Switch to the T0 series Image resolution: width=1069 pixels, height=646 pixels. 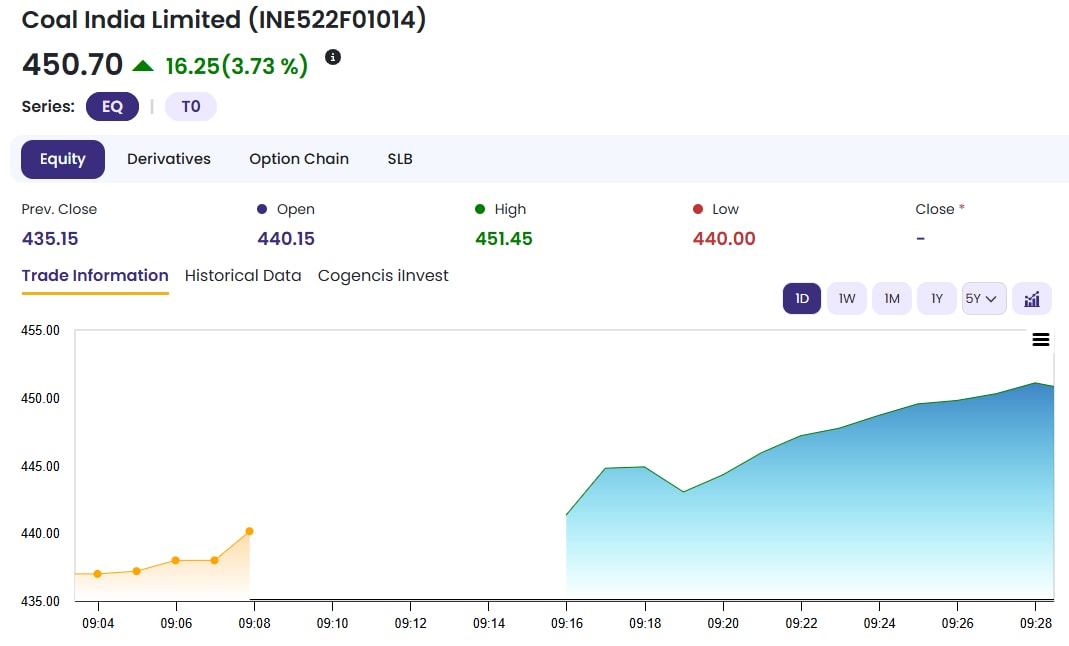(190, 106)
